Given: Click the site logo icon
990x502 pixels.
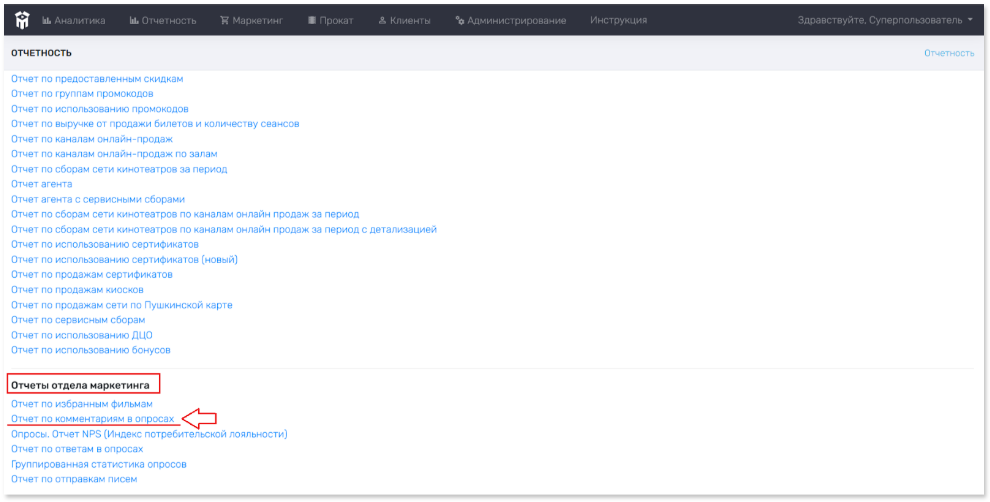Looking at the screenshot, I should pos(22,20).
